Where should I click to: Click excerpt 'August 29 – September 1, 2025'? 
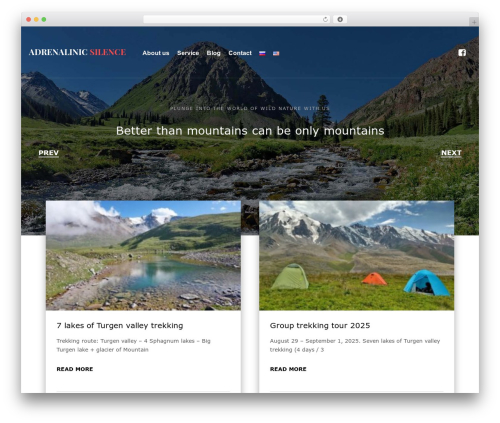pyautogui.click(x=355, y=345)
